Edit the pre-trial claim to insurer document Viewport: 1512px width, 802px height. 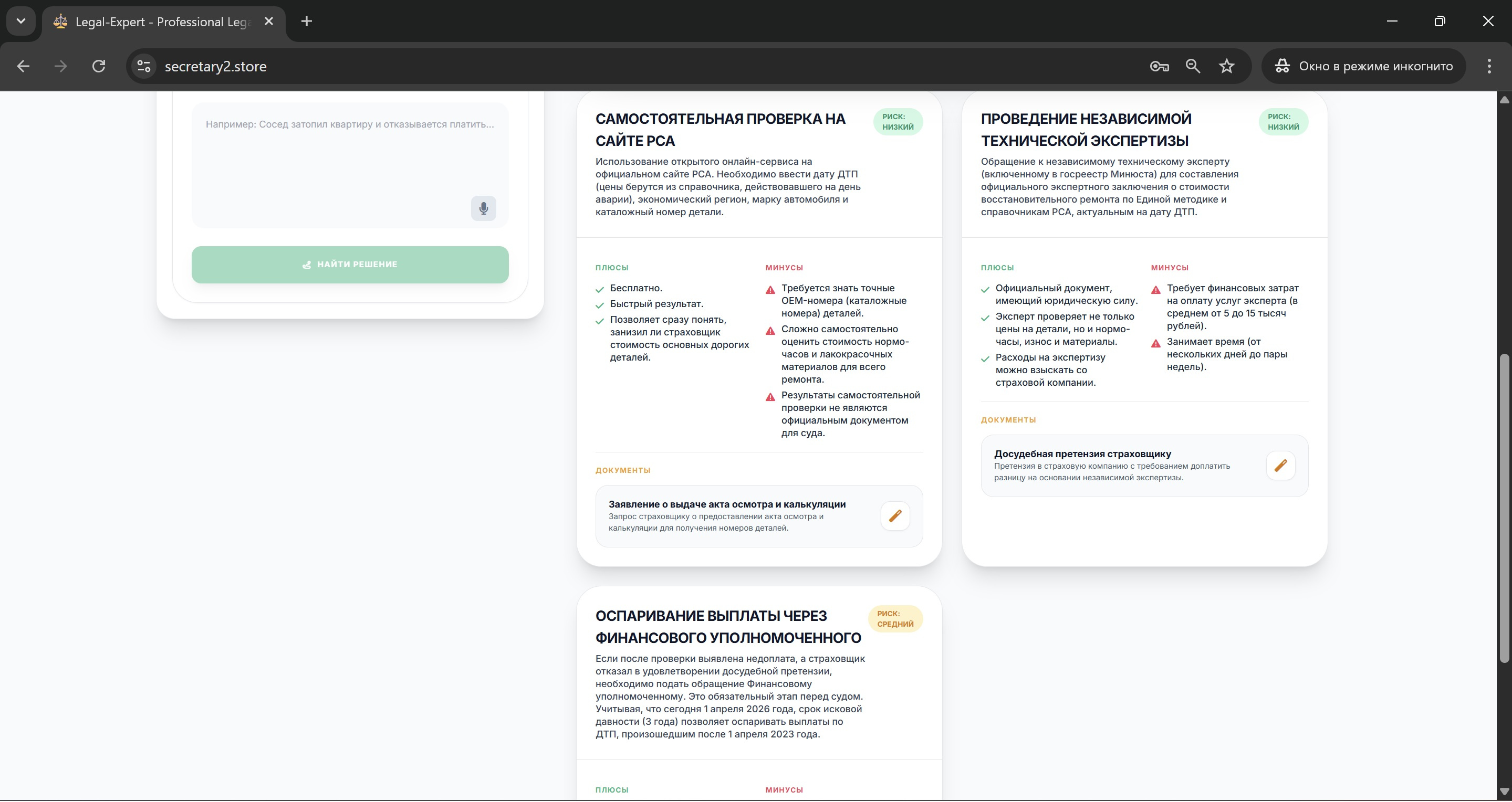[1280, 465]
